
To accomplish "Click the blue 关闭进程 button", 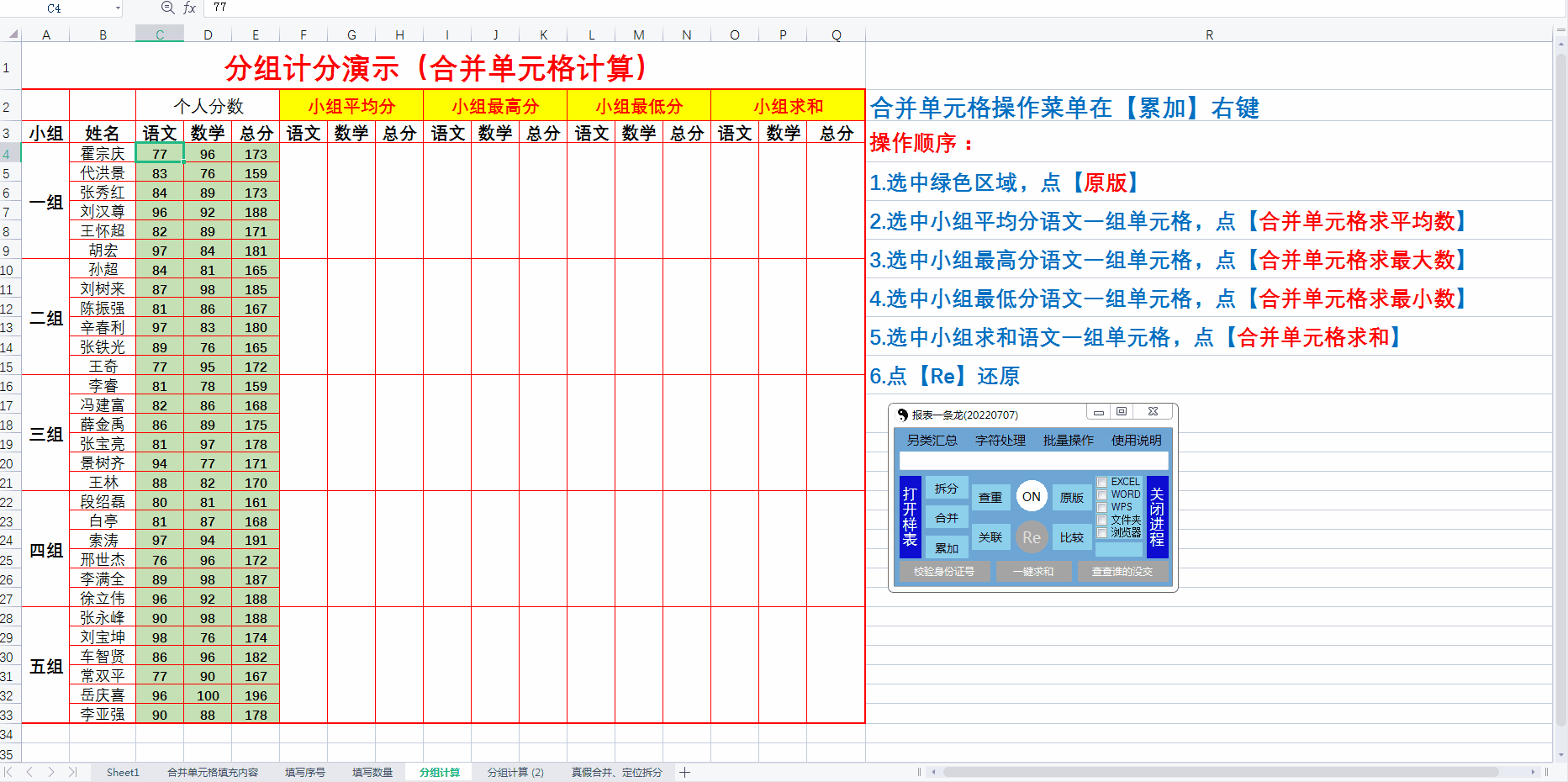I will tap(1158, 516).
